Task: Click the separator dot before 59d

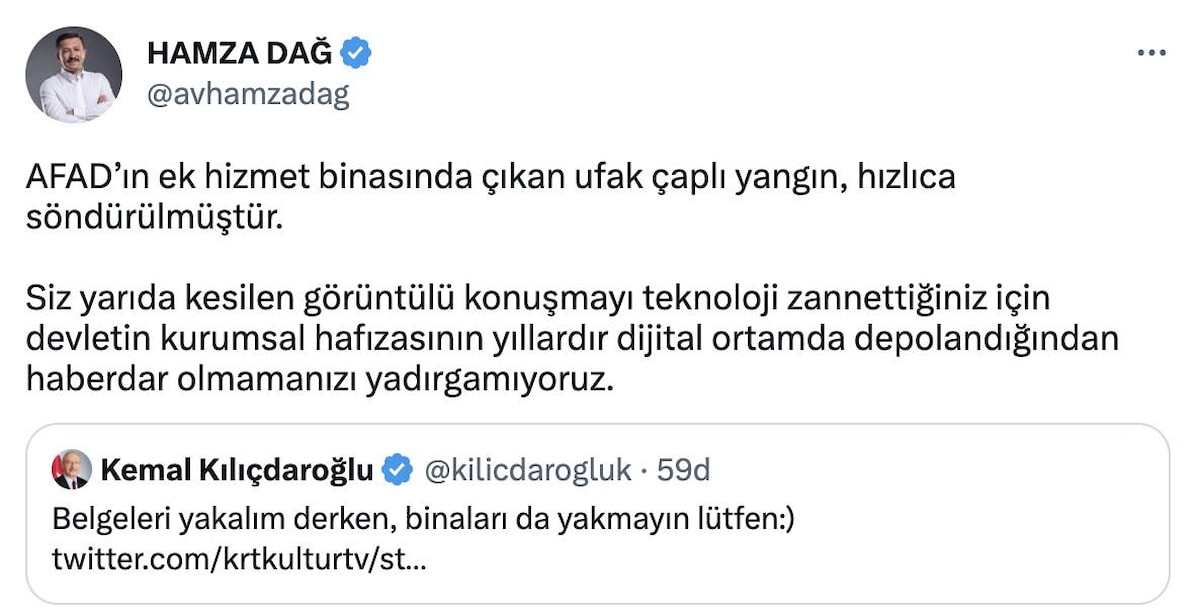Action: pyautogui.click(x=644, y=470)
